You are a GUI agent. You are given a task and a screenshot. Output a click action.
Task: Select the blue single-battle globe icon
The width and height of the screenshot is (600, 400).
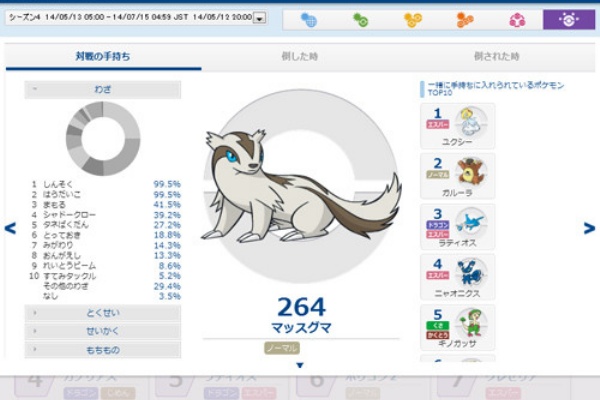(309, 20)
